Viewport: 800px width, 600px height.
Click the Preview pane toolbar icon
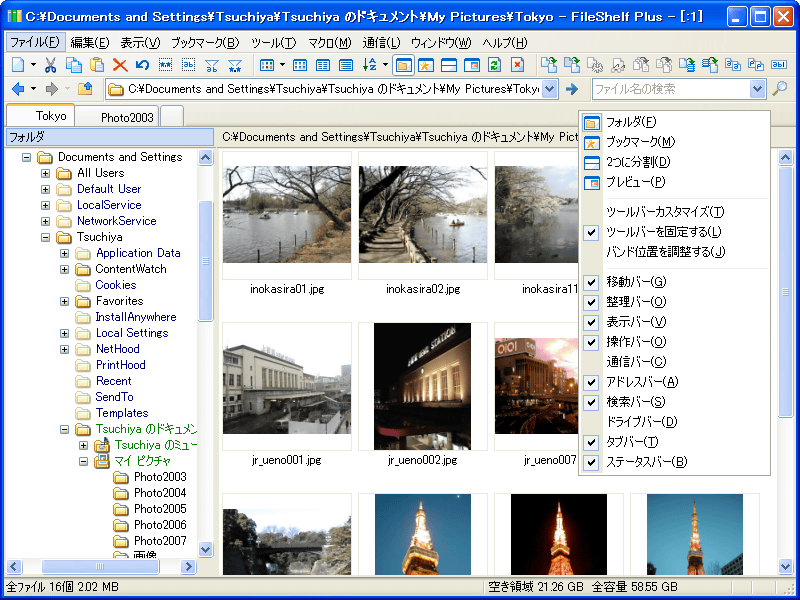(471, 65)
